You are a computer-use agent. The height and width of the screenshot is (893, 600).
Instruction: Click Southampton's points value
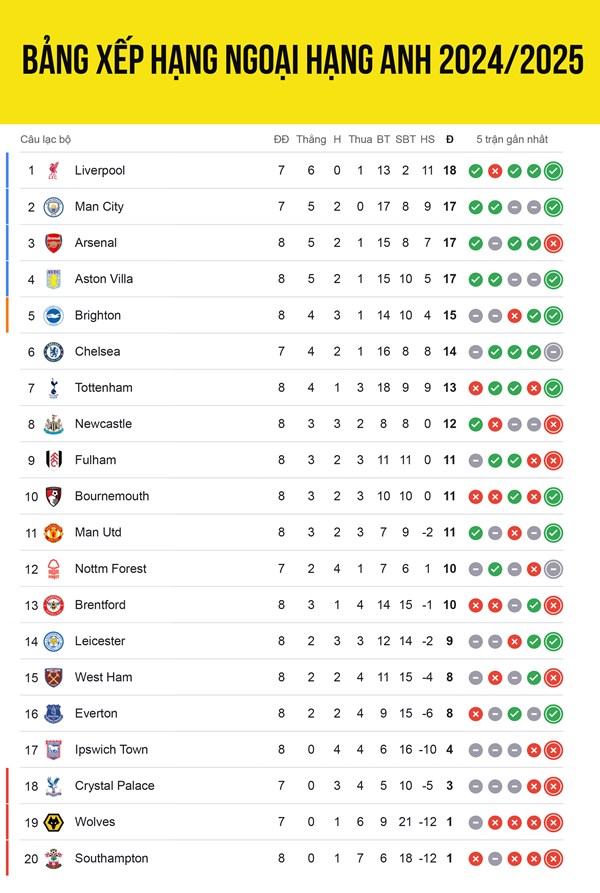pyautogui.click(x=450, y=858)
